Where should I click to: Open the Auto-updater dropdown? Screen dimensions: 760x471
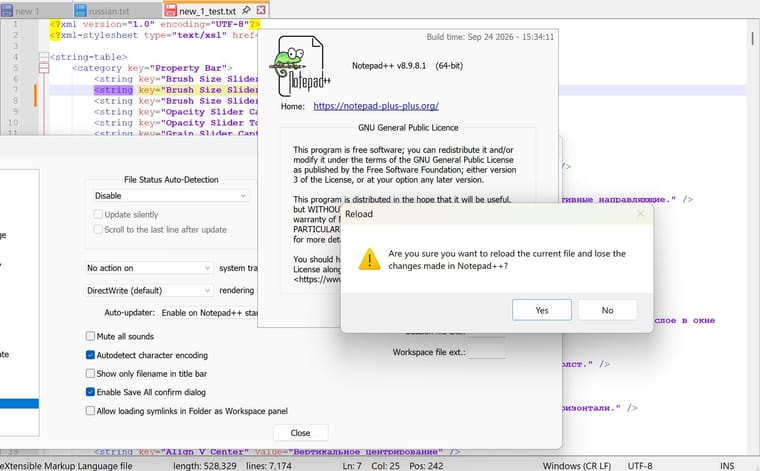click(209, 313)
